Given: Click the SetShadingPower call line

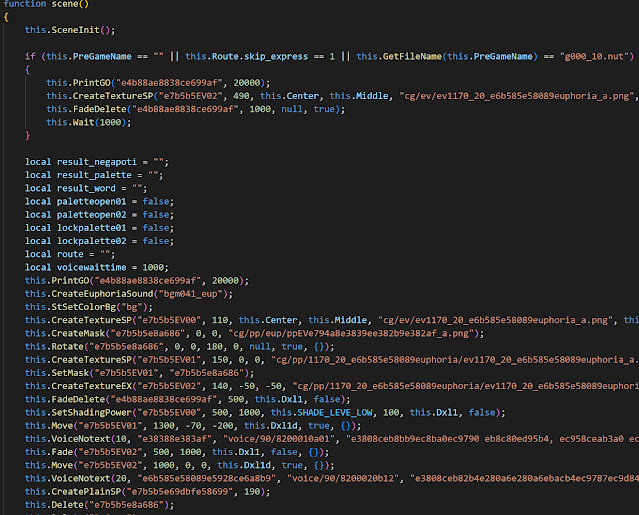Looking at the screenshot, I should (265, 412).
